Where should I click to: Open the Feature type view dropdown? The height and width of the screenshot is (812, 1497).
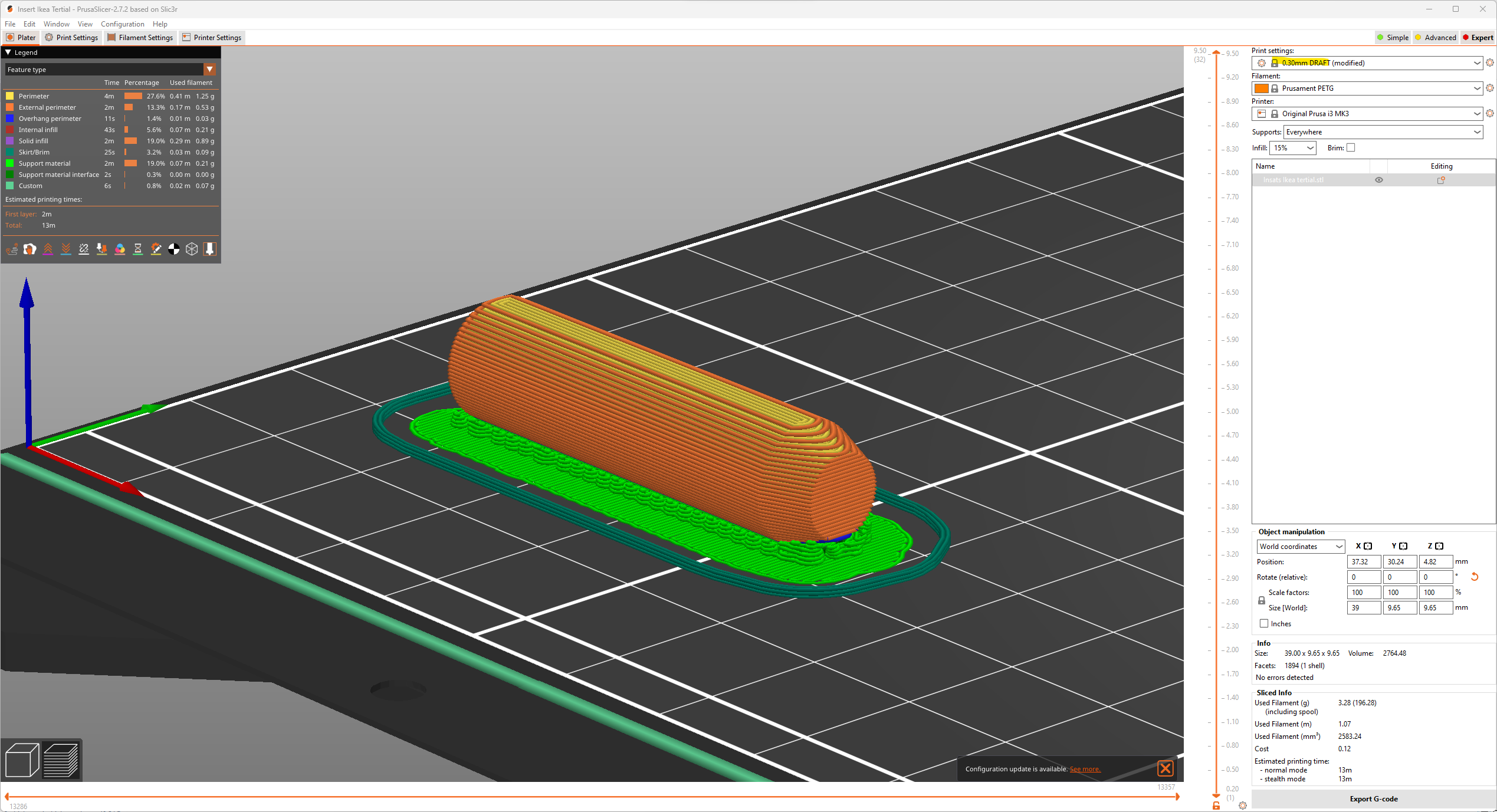pyautogui.click(x=209, y=70)
